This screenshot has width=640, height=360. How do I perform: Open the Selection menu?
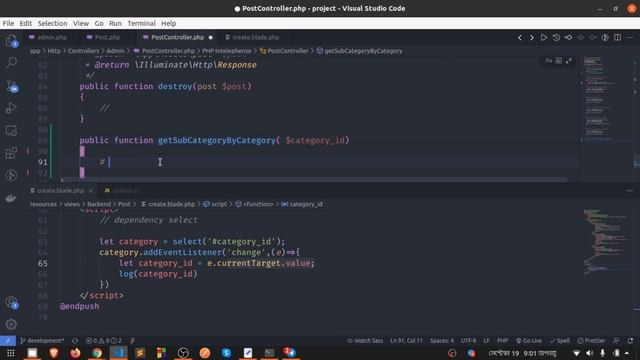(x=52, y=23)
